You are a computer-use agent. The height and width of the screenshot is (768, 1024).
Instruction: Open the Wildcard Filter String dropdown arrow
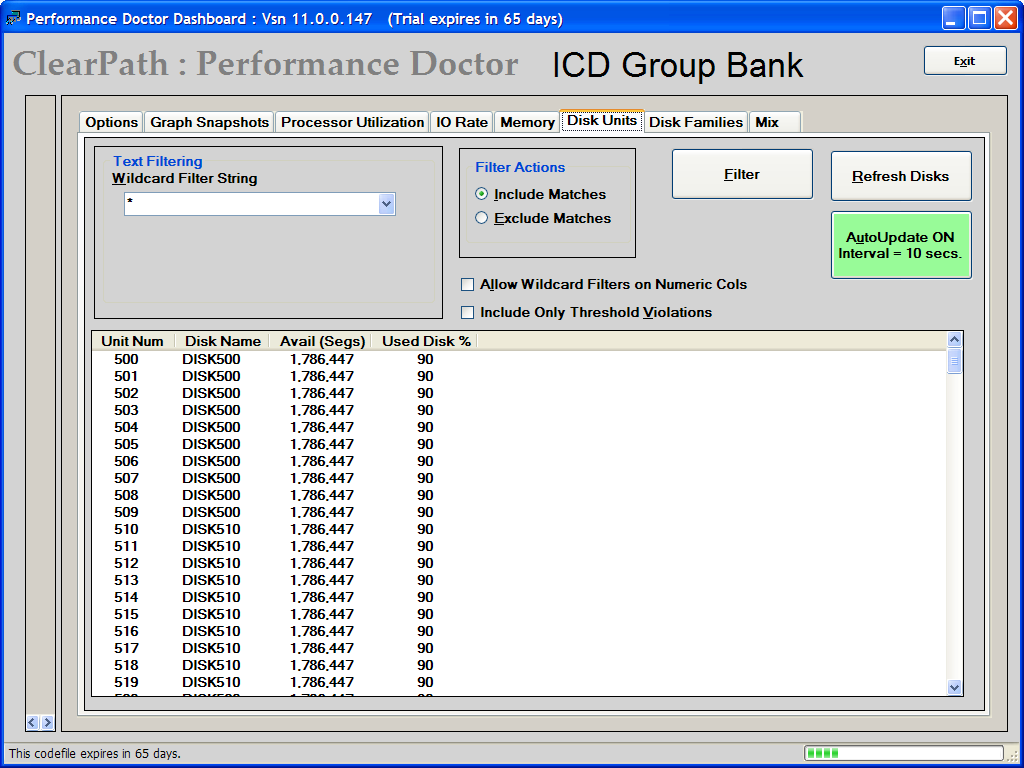pyautogui.click(x=387, y=204)
